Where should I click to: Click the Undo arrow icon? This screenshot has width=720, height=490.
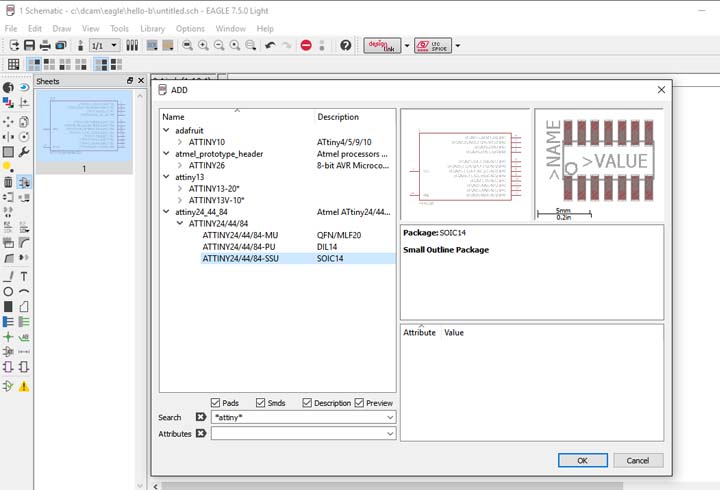(270, 45)
